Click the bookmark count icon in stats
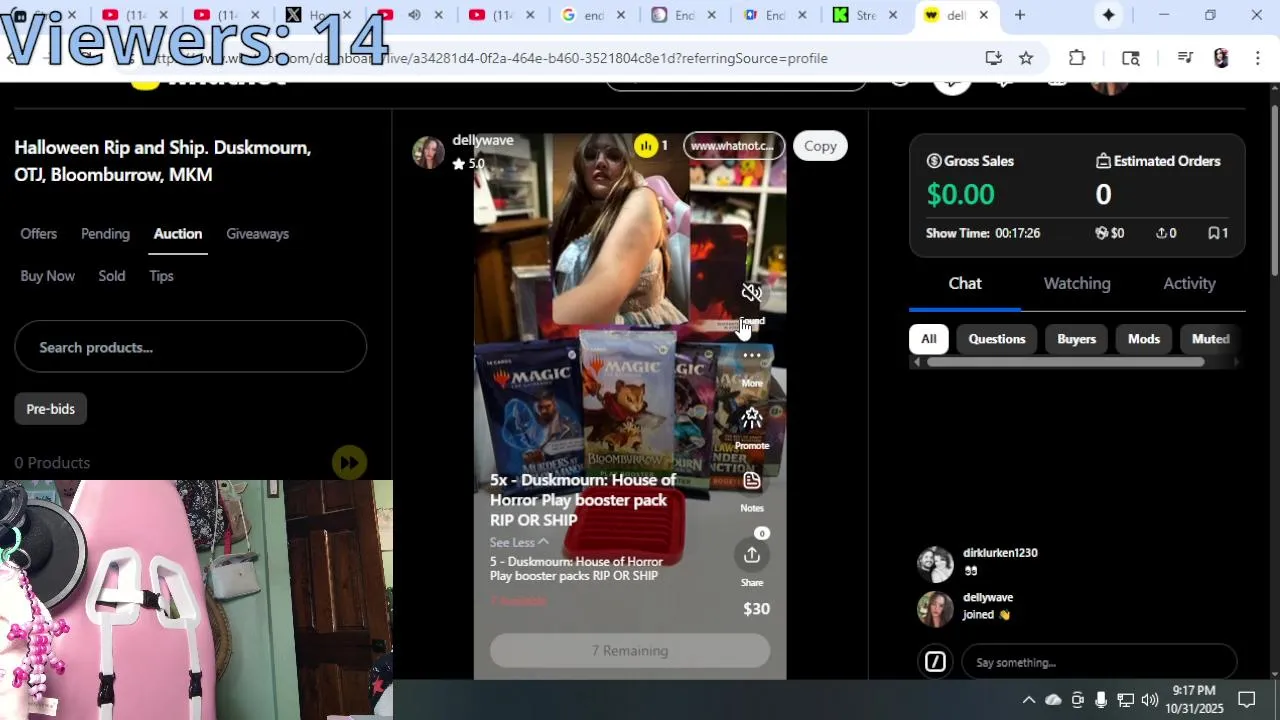 1213,233
